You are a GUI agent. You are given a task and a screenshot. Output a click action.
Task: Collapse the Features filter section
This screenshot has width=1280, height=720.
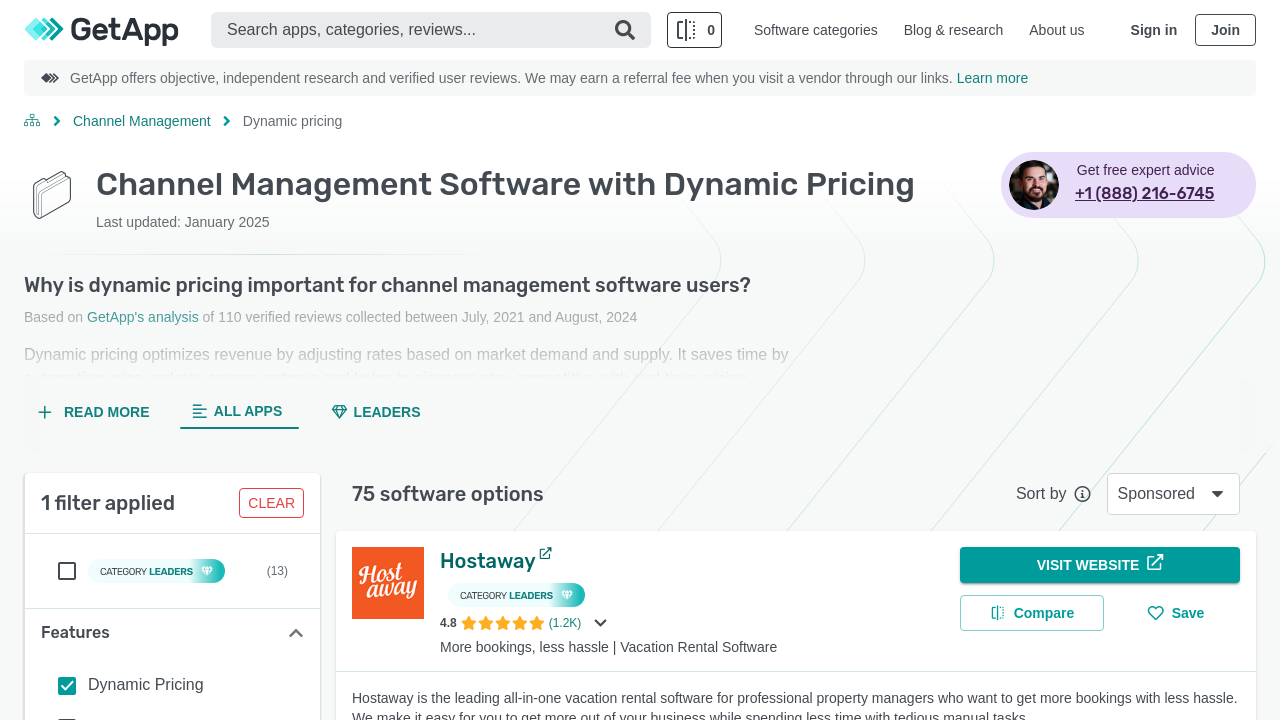(x=296, y=633)
